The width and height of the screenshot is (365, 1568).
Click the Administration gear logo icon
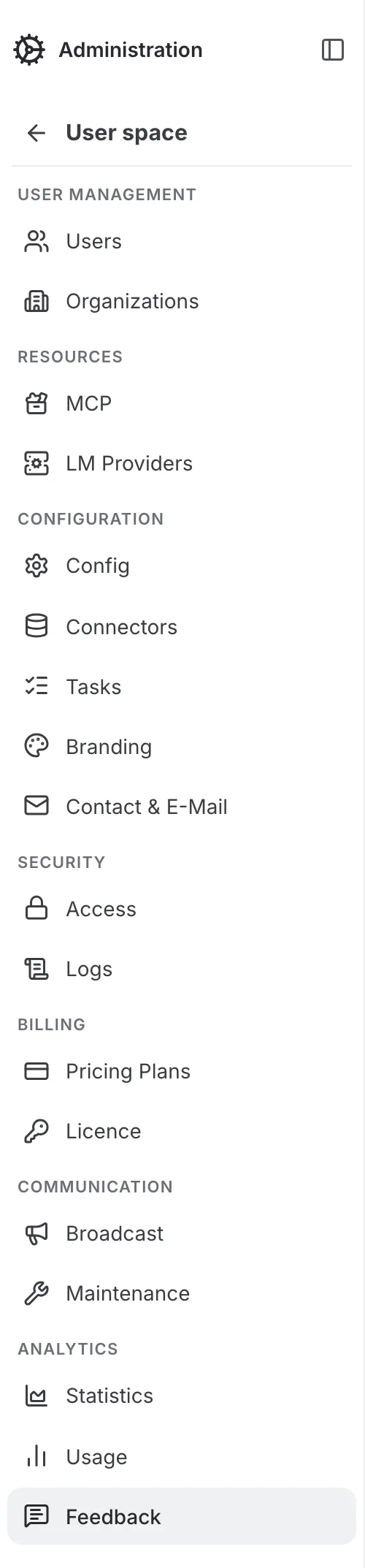[x=29, y=50]
